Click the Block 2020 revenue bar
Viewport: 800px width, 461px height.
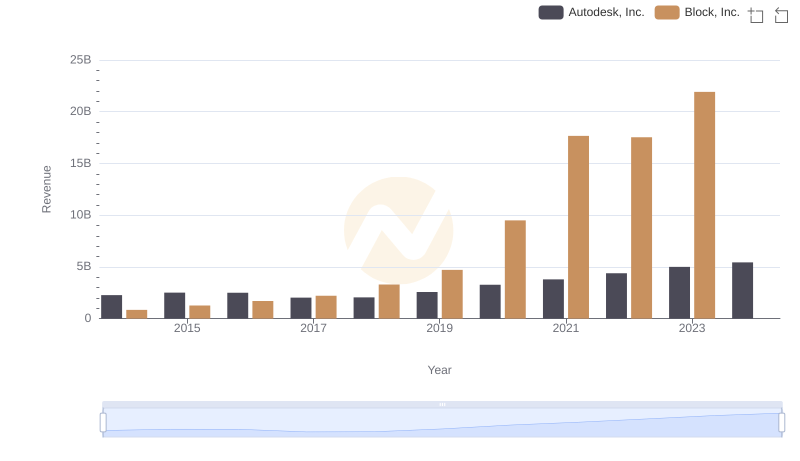pos(515,269)
